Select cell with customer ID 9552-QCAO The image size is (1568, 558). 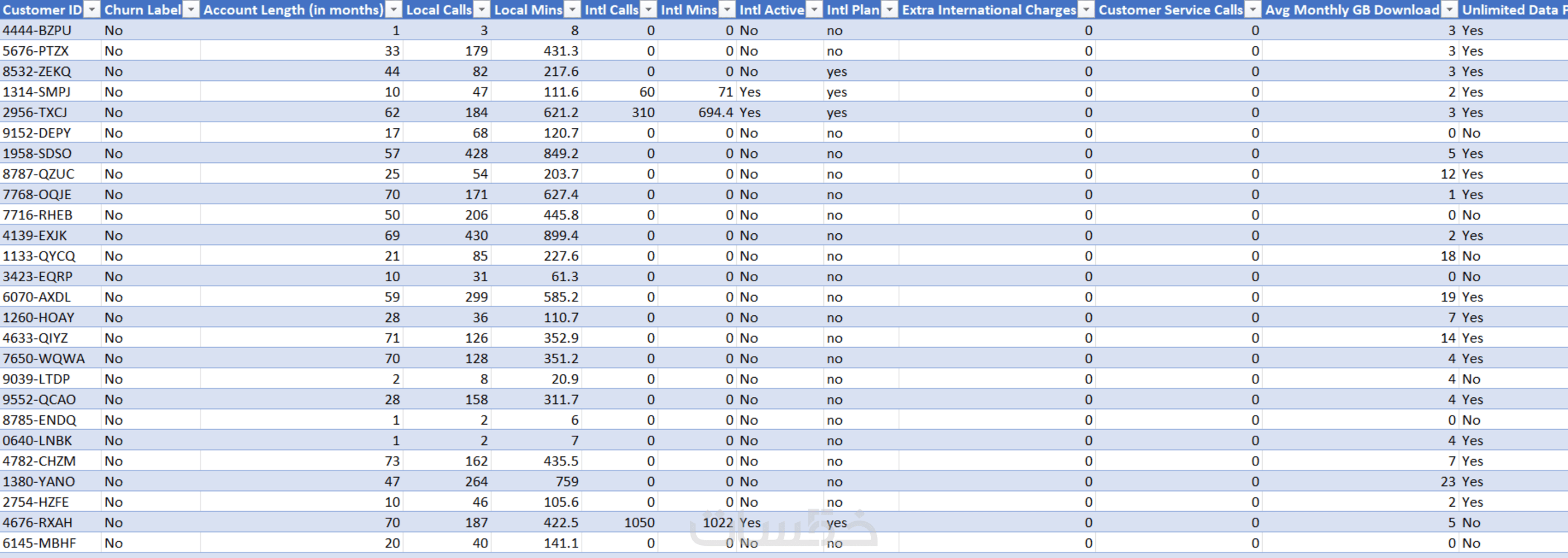pyautogui.click(x=51, y=399)
